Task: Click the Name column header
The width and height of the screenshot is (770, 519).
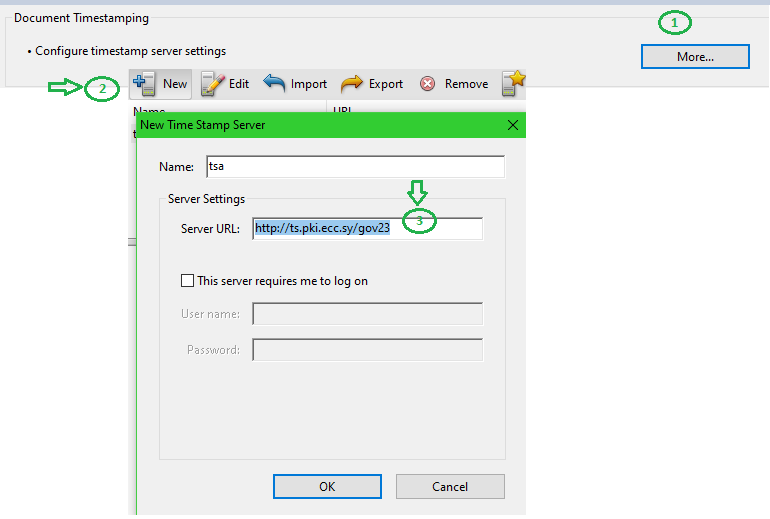Action: click(x=149, y=111)
